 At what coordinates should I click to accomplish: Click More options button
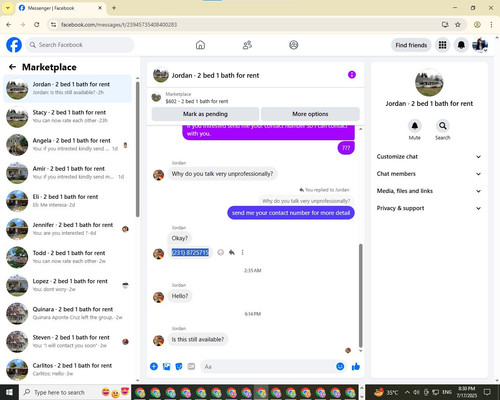(310, 114)
